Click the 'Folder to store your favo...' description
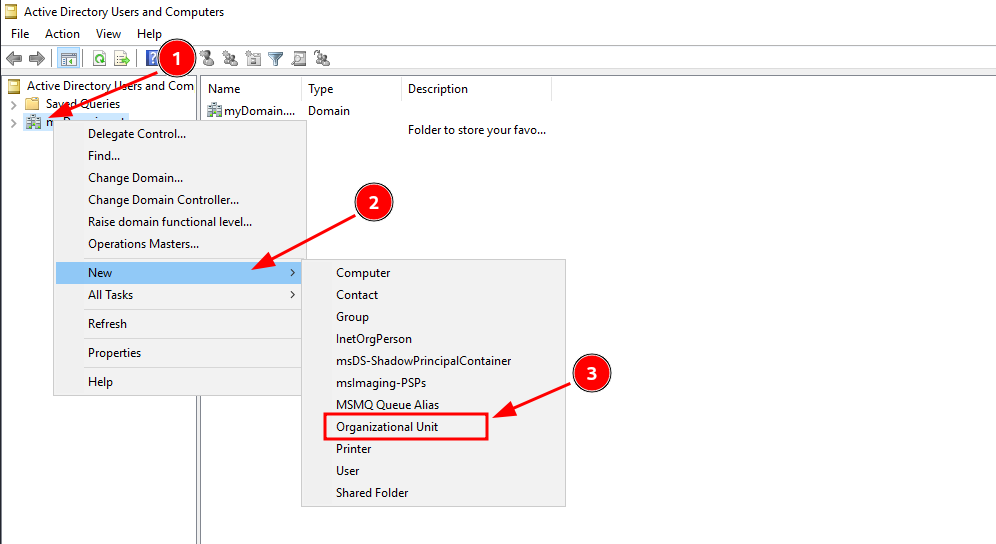The width and height of the screenshot is (996, 544). (x=477, y=130)
